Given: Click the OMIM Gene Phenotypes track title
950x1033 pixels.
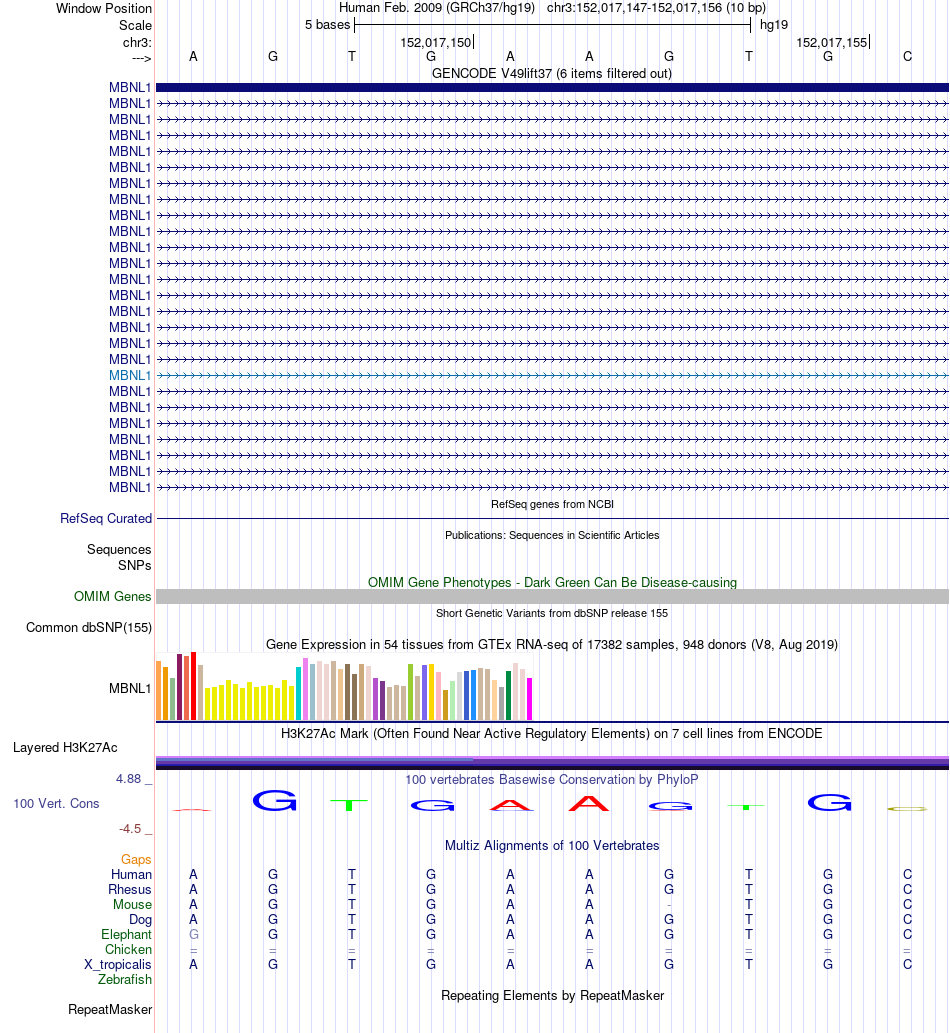Looking at the screenshot, I should tap(552, 582).
